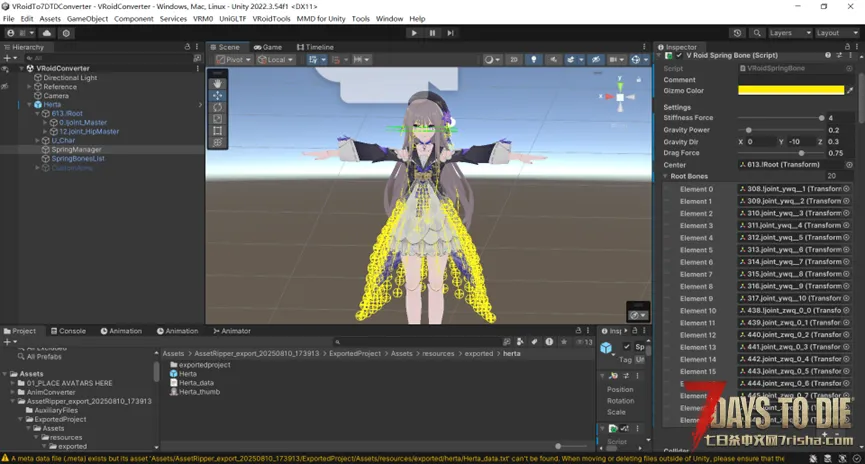Switch to the Game tab
Screen dimensions: 865x464
pos(268,47)
